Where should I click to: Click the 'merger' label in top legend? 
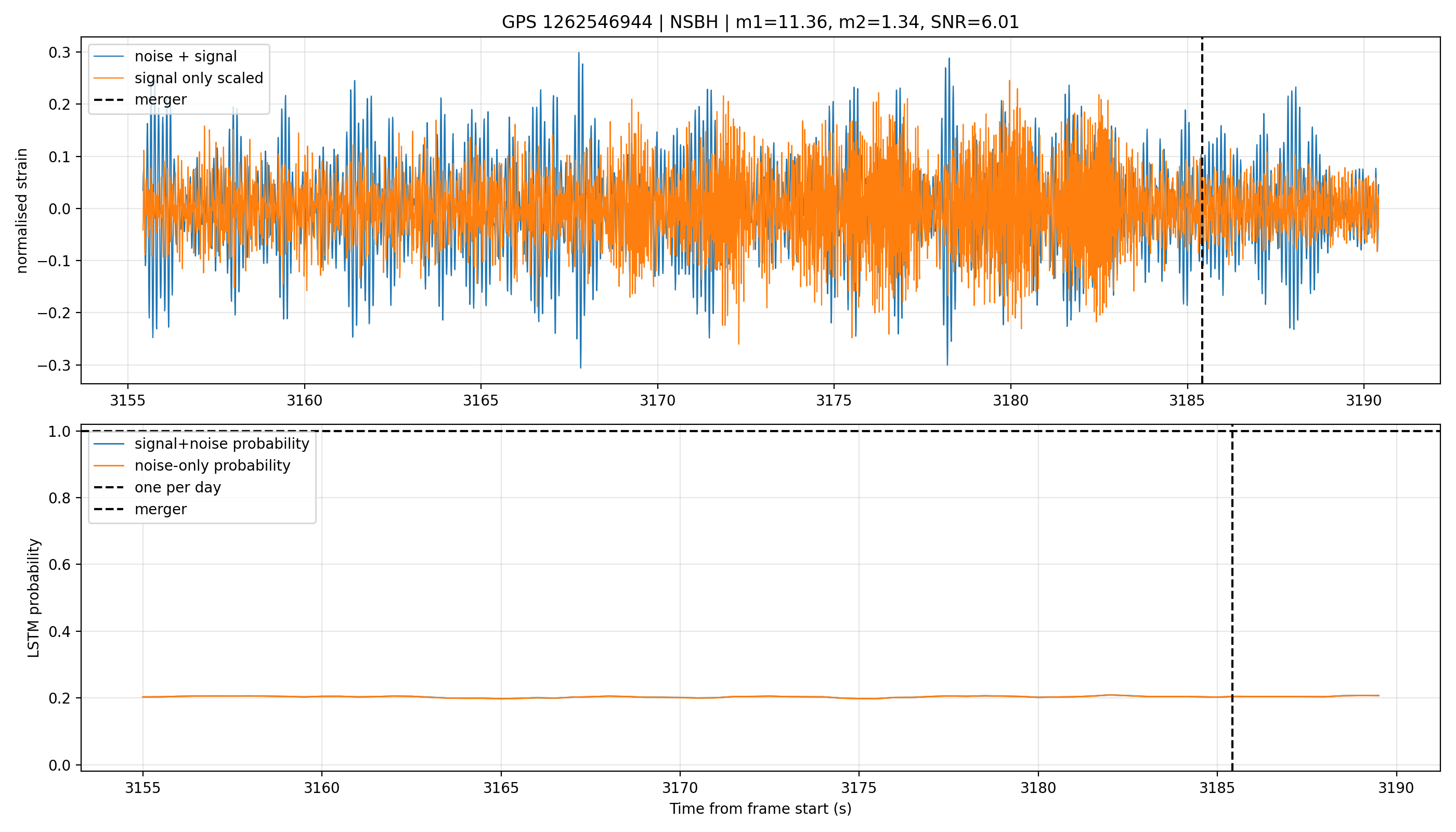[x=161, y=99]
